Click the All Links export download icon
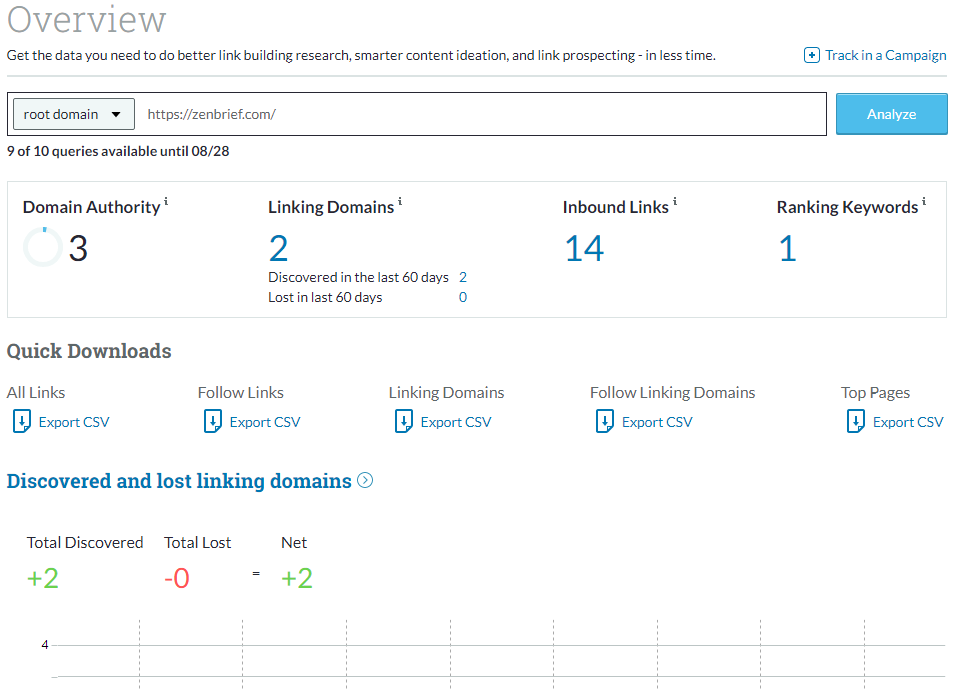The width and height of the screenshot is (973, 691). 22,421
